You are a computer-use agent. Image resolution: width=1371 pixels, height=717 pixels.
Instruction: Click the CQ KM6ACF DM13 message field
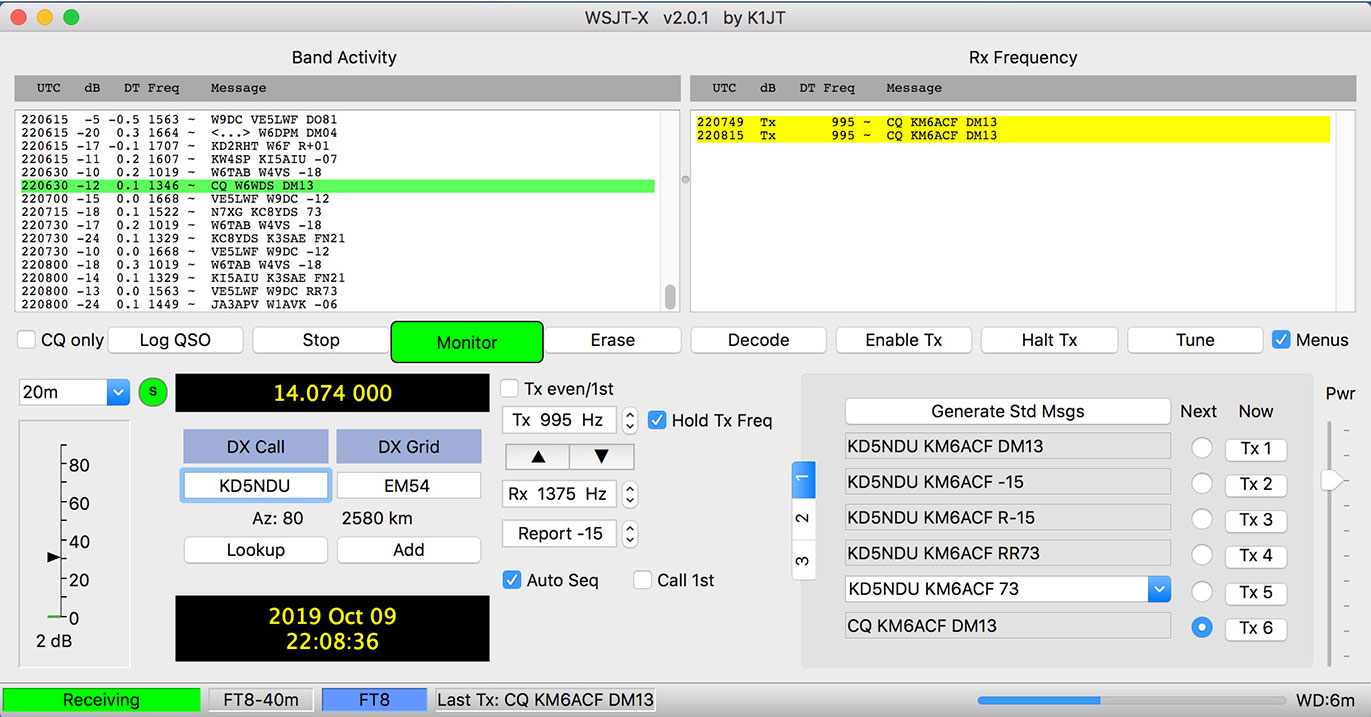pos(1008,626)
